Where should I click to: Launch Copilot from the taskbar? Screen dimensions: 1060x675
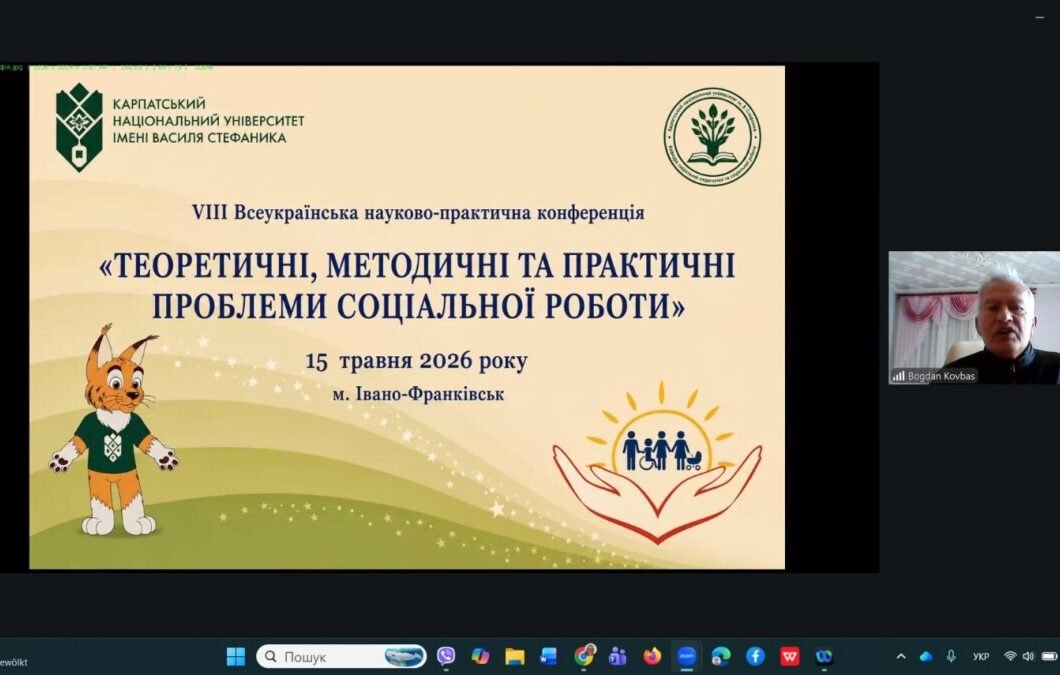480,656
